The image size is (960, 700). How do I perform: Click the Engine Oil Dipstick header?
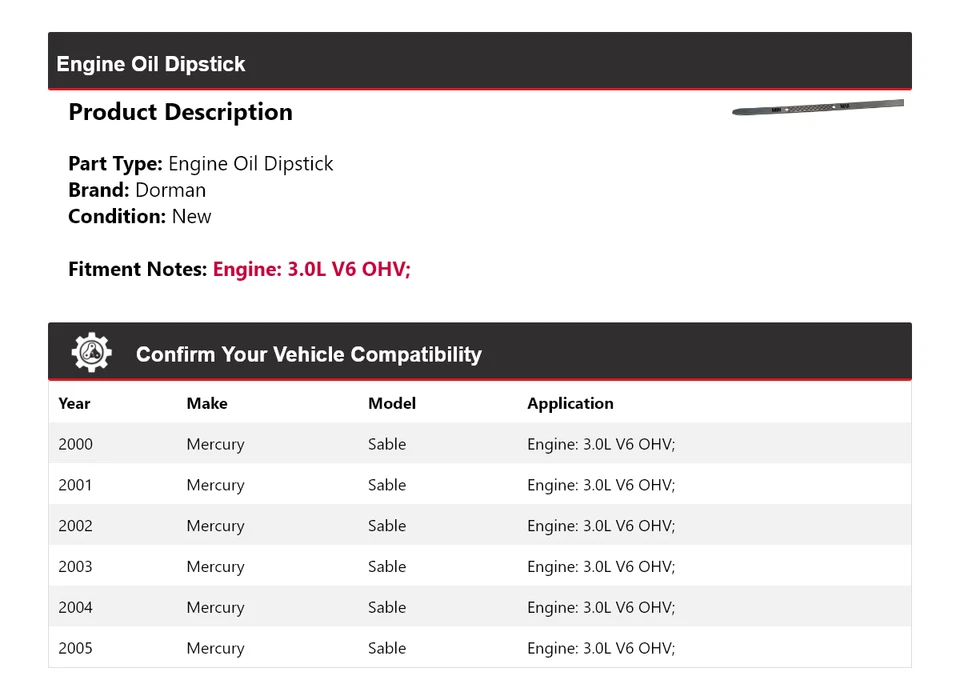pos(151,64)
